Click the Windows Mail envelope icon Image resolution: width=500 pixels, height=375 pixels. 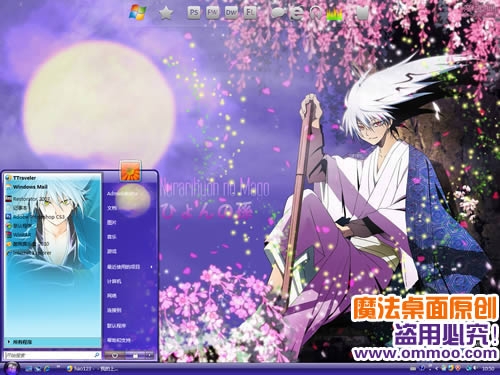9,187
